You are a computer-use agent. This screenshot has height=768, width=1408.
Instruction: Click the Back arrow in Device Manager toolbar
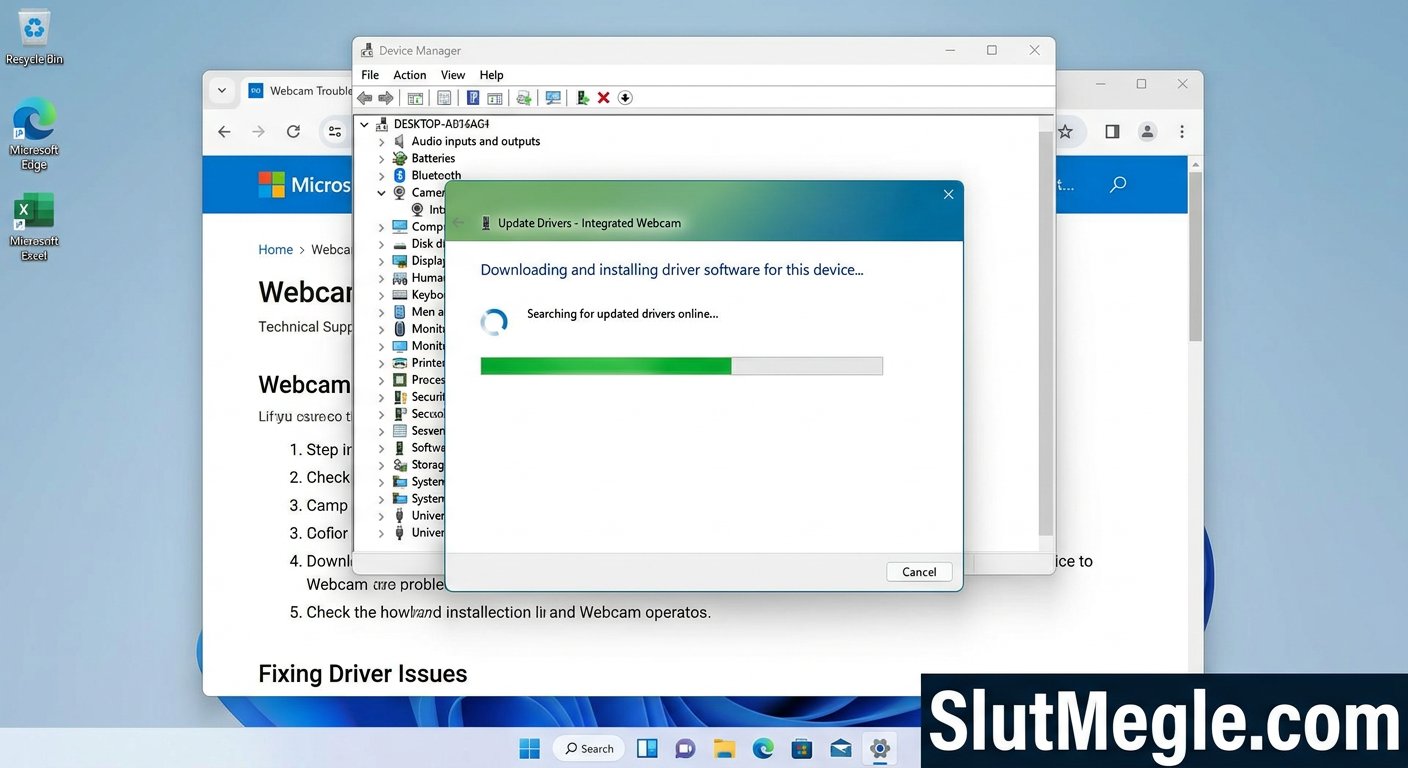click(x=364, y=98)
